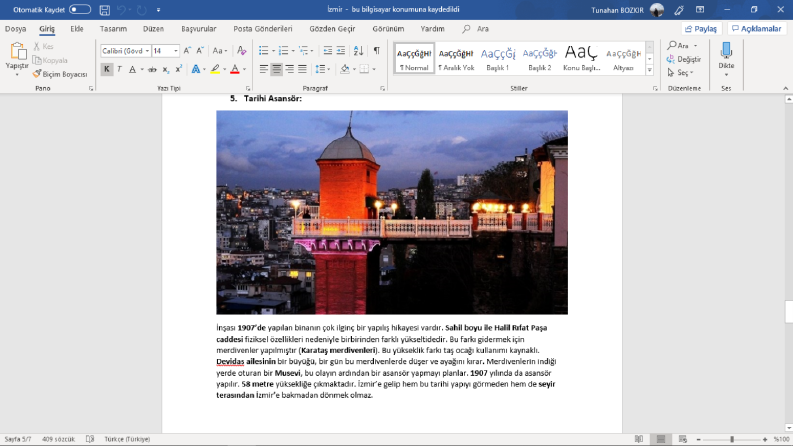The height and width of the screenshot is (446, 793).
Task: Click the 409 sözcük word count
Action: (x=58, y=439)
